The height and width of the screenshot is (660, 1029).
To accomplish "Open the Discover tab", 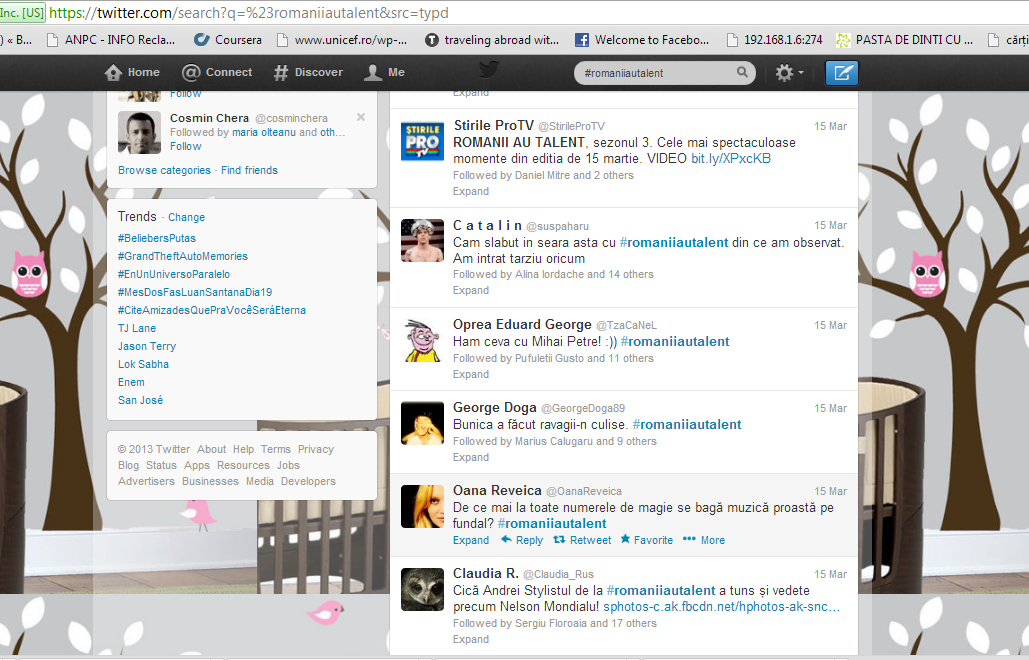I will (308, 73).
